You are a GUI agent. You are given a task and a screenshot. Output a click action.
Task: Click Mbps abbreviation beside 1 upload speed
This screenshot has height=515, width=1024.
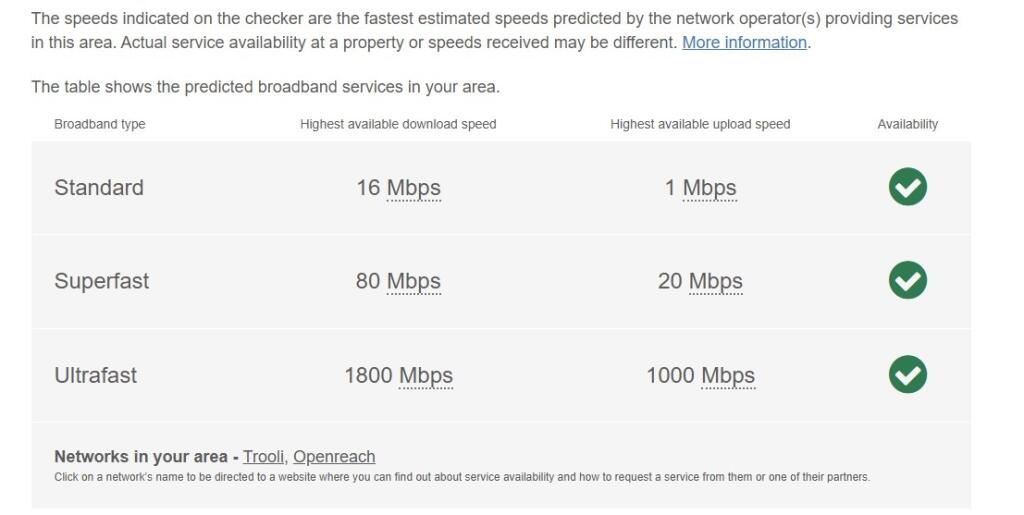[x=710, y=188]
